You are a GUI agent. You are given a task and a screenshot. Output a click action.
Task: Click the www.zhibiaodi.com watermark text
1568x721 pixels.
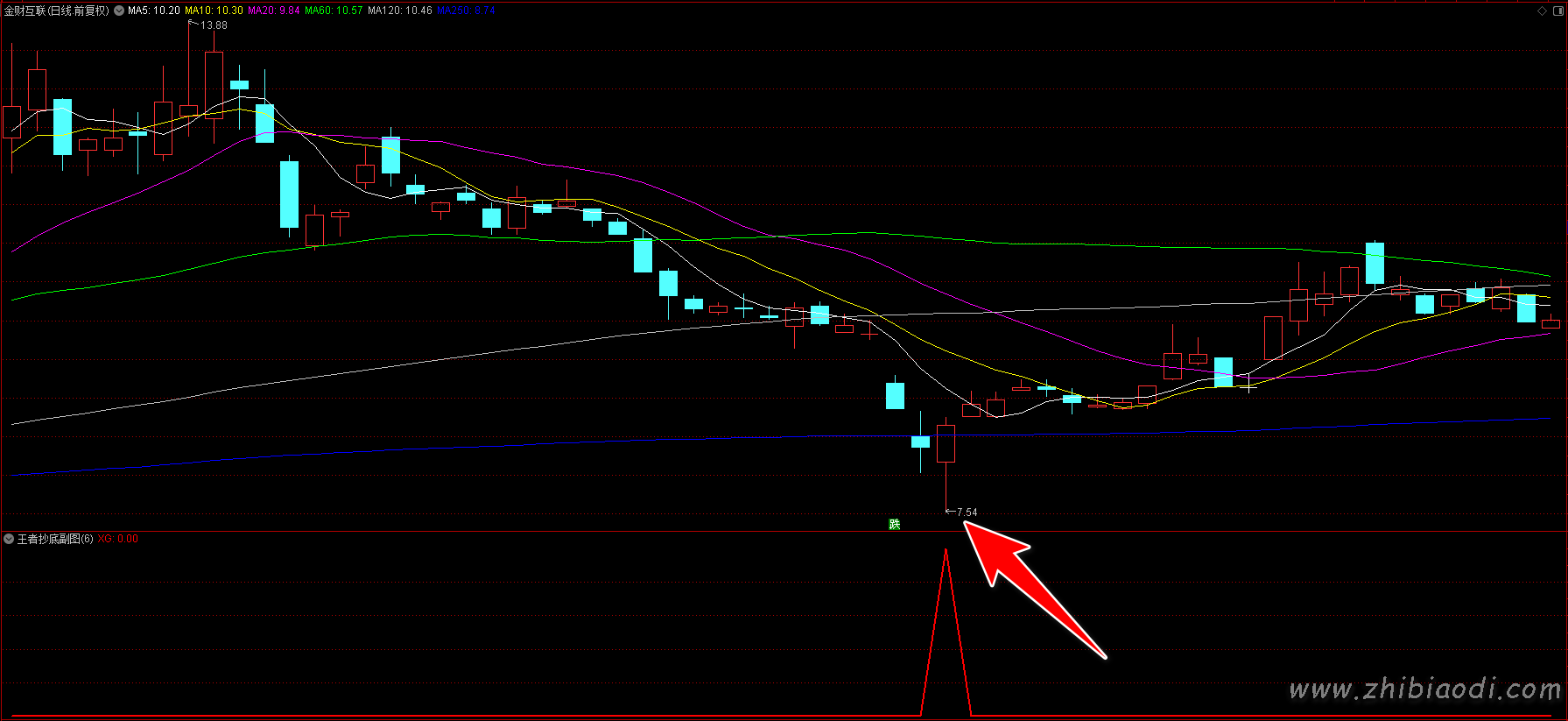(x=1424, y=689)
